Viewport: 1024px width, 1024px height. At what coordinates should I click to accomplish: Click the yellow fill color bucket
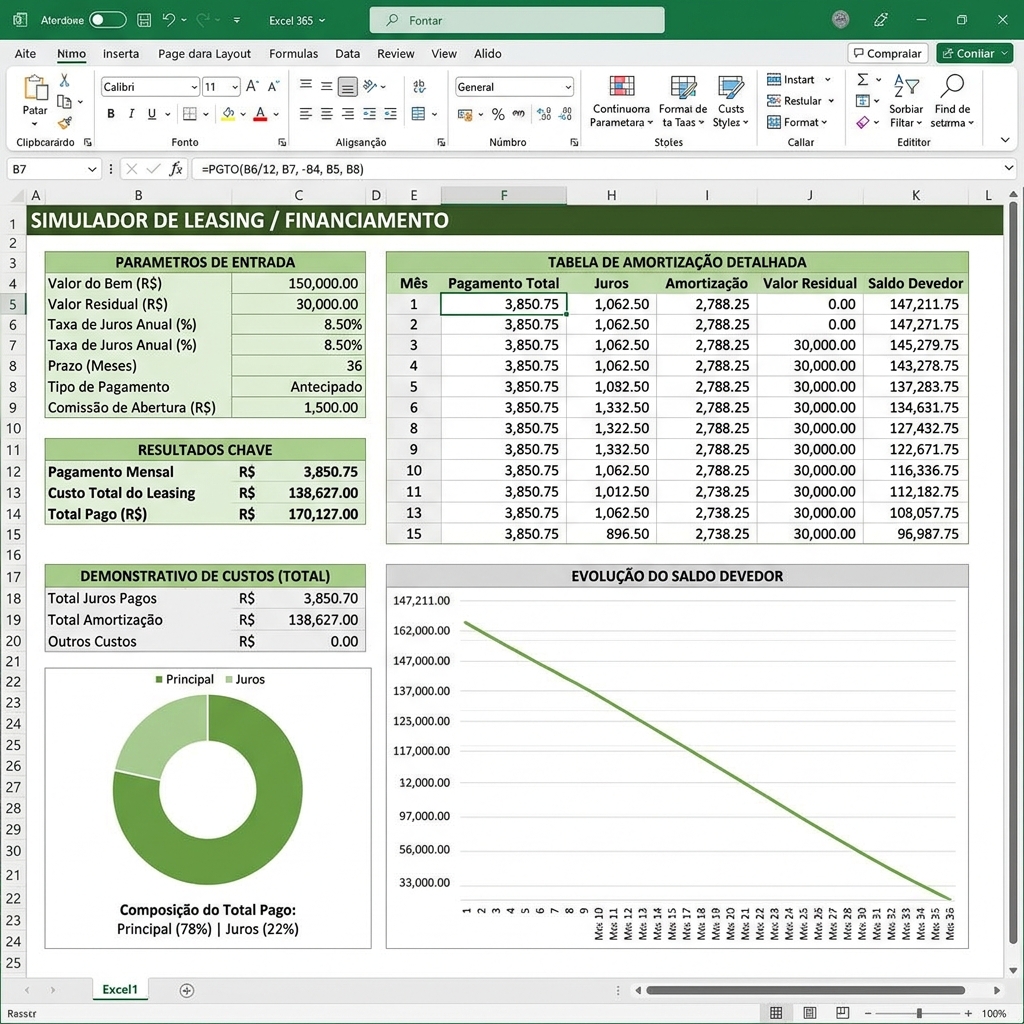click(228, 114)
